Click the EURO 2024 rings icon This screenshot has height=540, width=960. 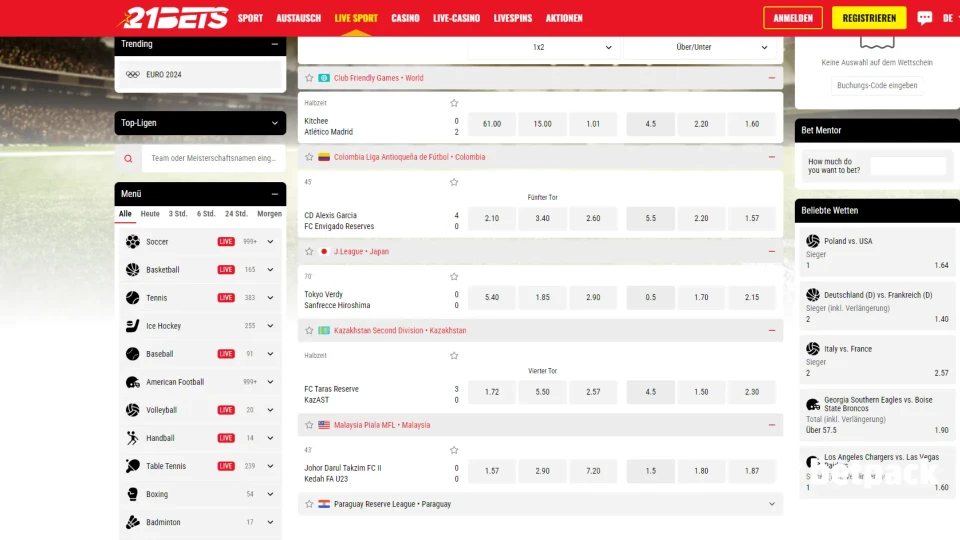(x=132, y=75)
